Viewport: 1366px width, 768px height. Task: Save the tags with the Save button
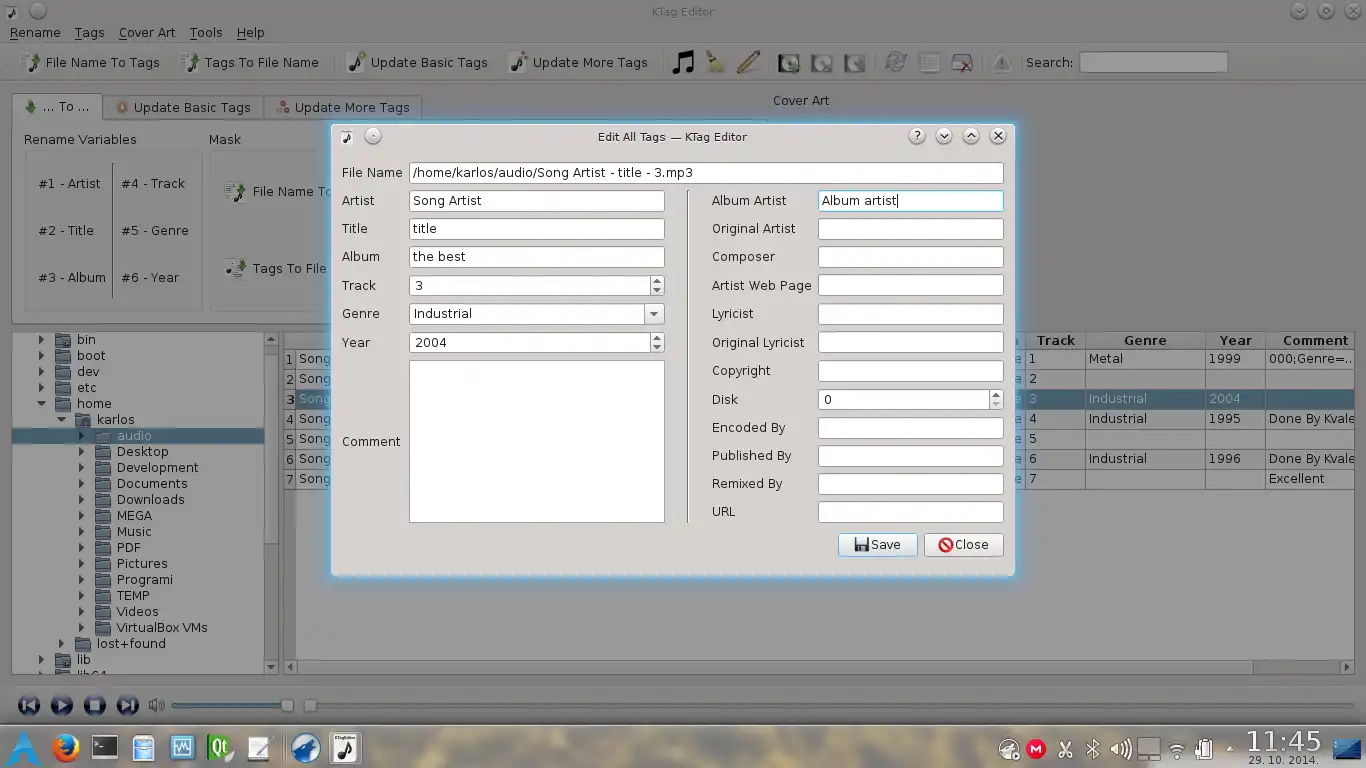pos(878,545)
